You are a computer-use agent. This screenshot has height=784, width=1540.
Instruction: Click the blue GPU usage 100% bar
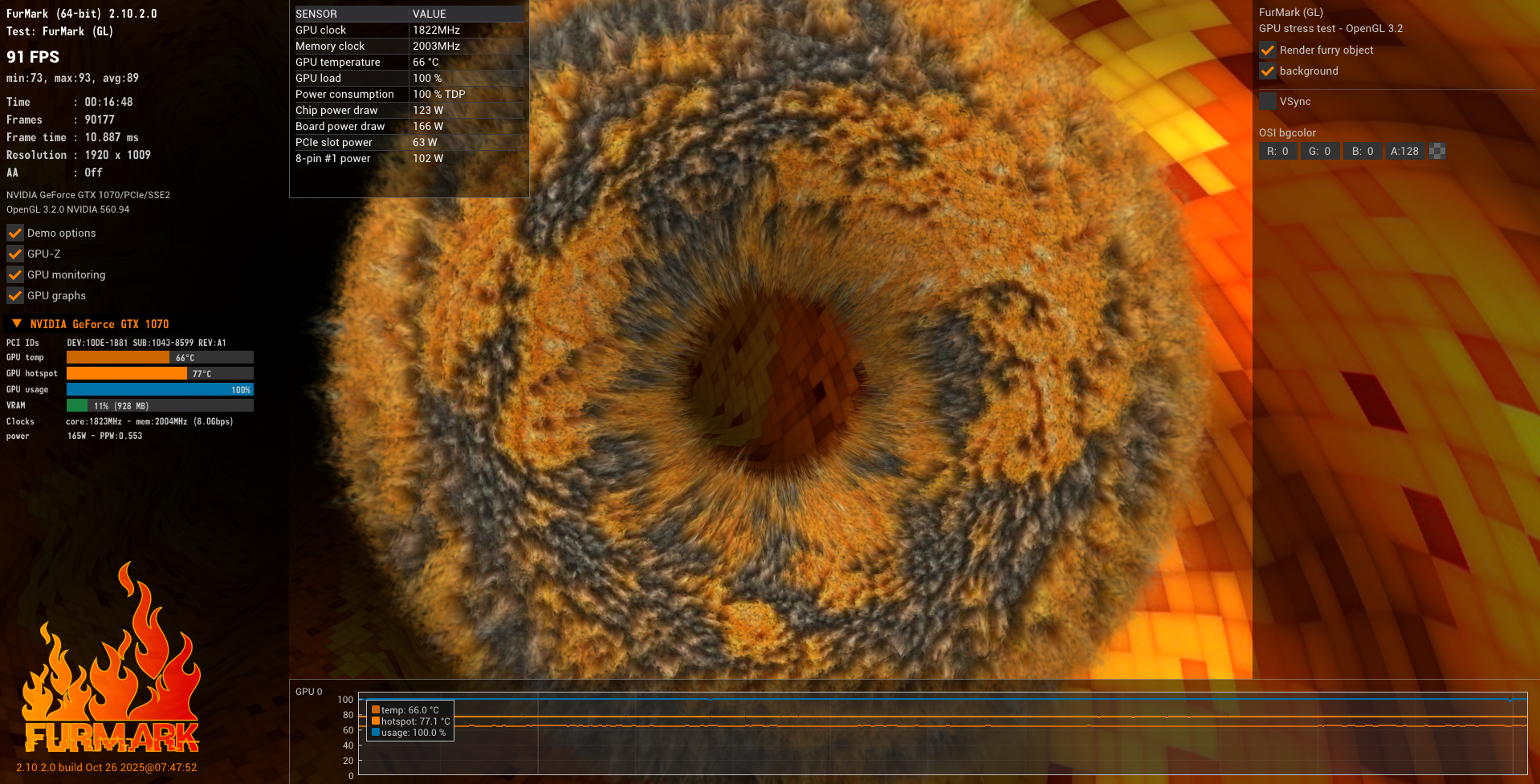tap(160, 390)
